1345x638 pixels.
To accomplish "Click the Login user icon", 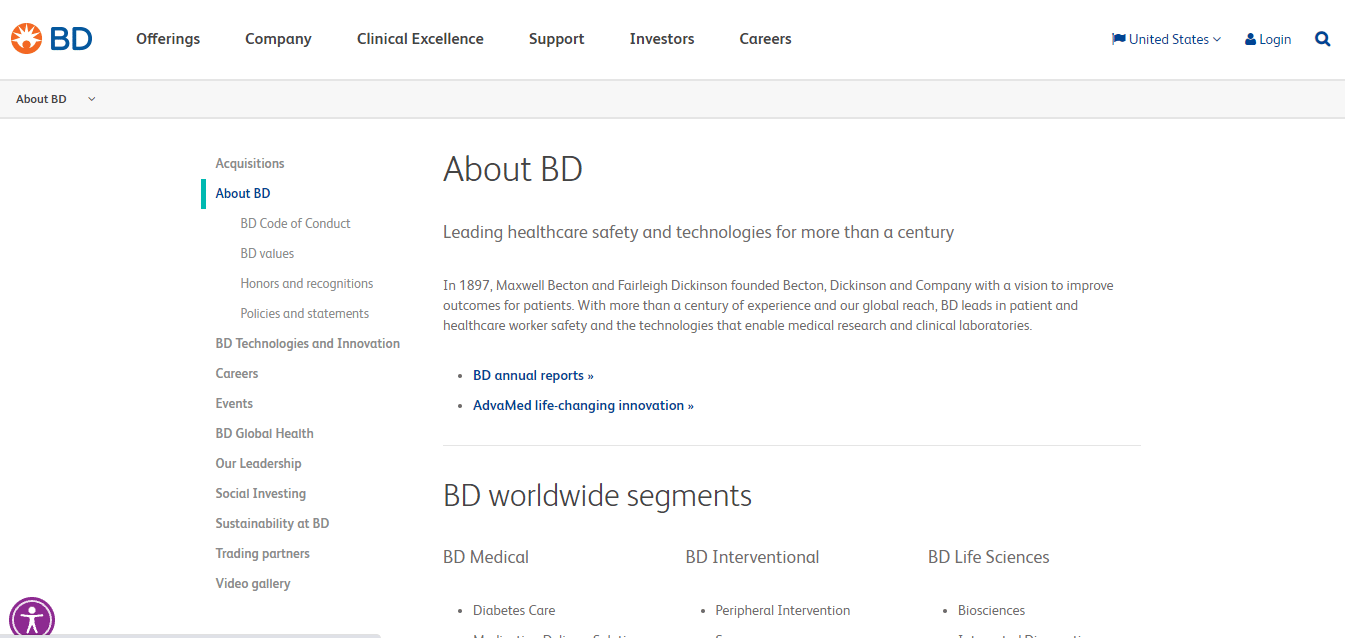I will (x=1250, y=40).
